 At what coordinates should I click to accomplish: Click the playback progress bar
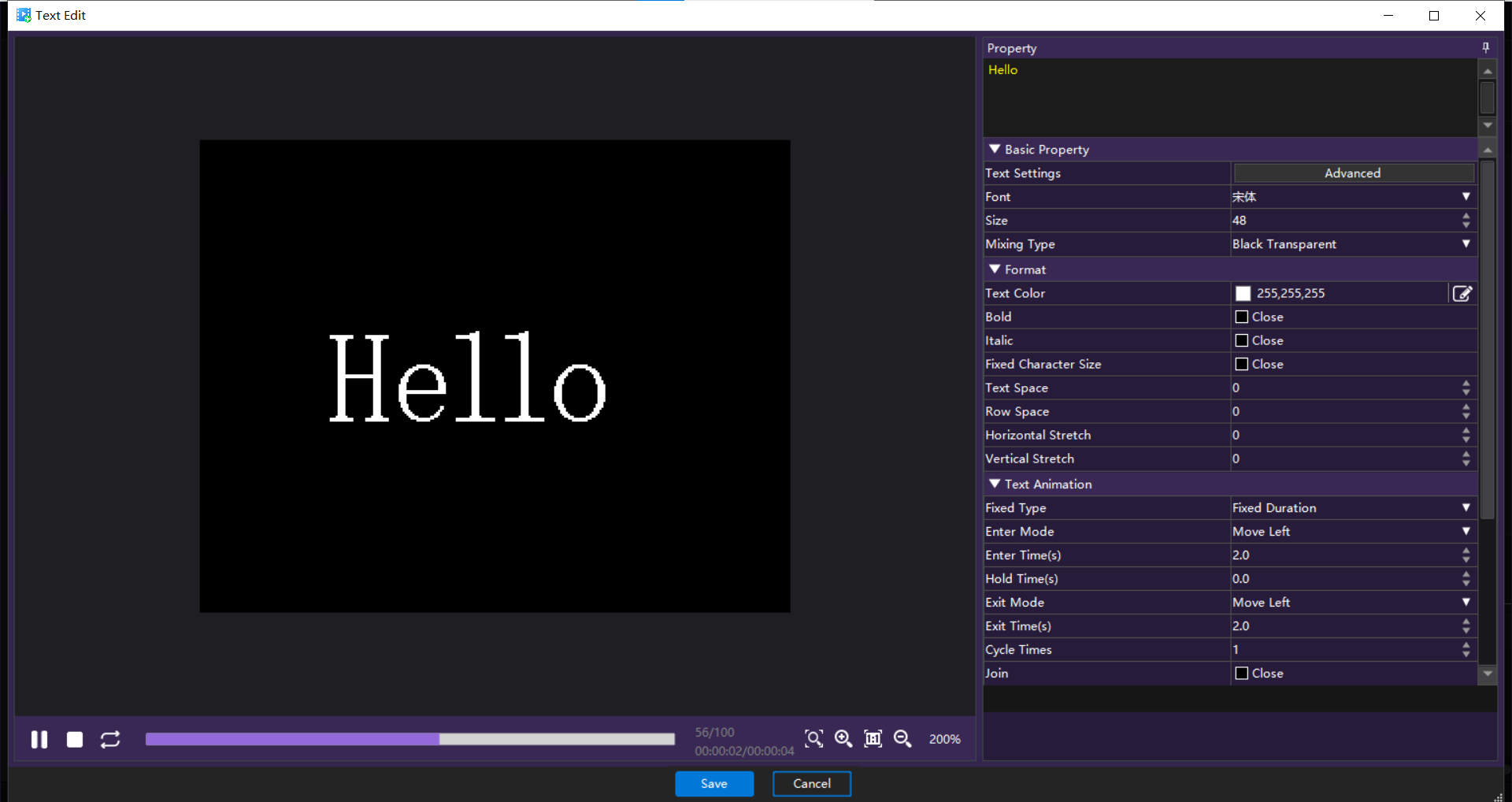tap(410, 739)
